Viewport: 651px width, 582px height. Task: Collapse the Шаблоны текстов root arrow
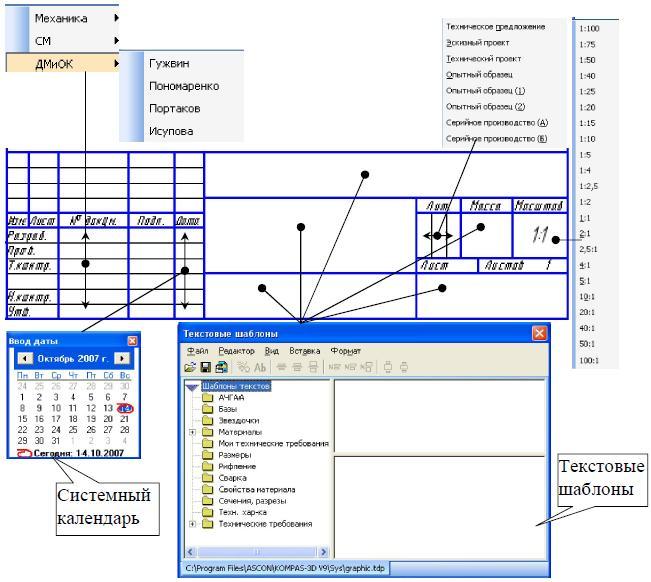click(192, 387)
